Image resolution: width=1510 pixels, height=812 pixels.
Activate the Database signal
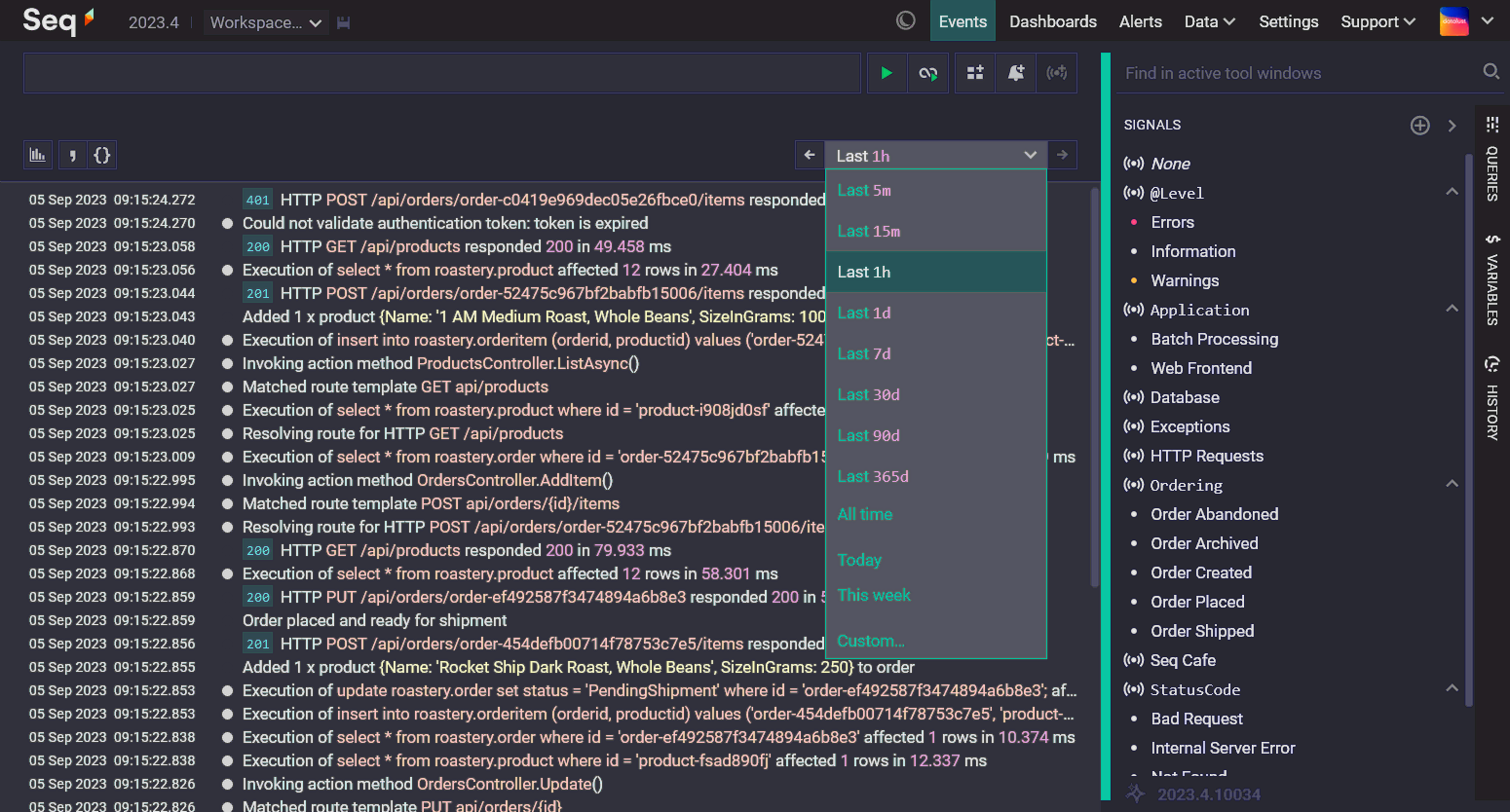point(1185,397)
